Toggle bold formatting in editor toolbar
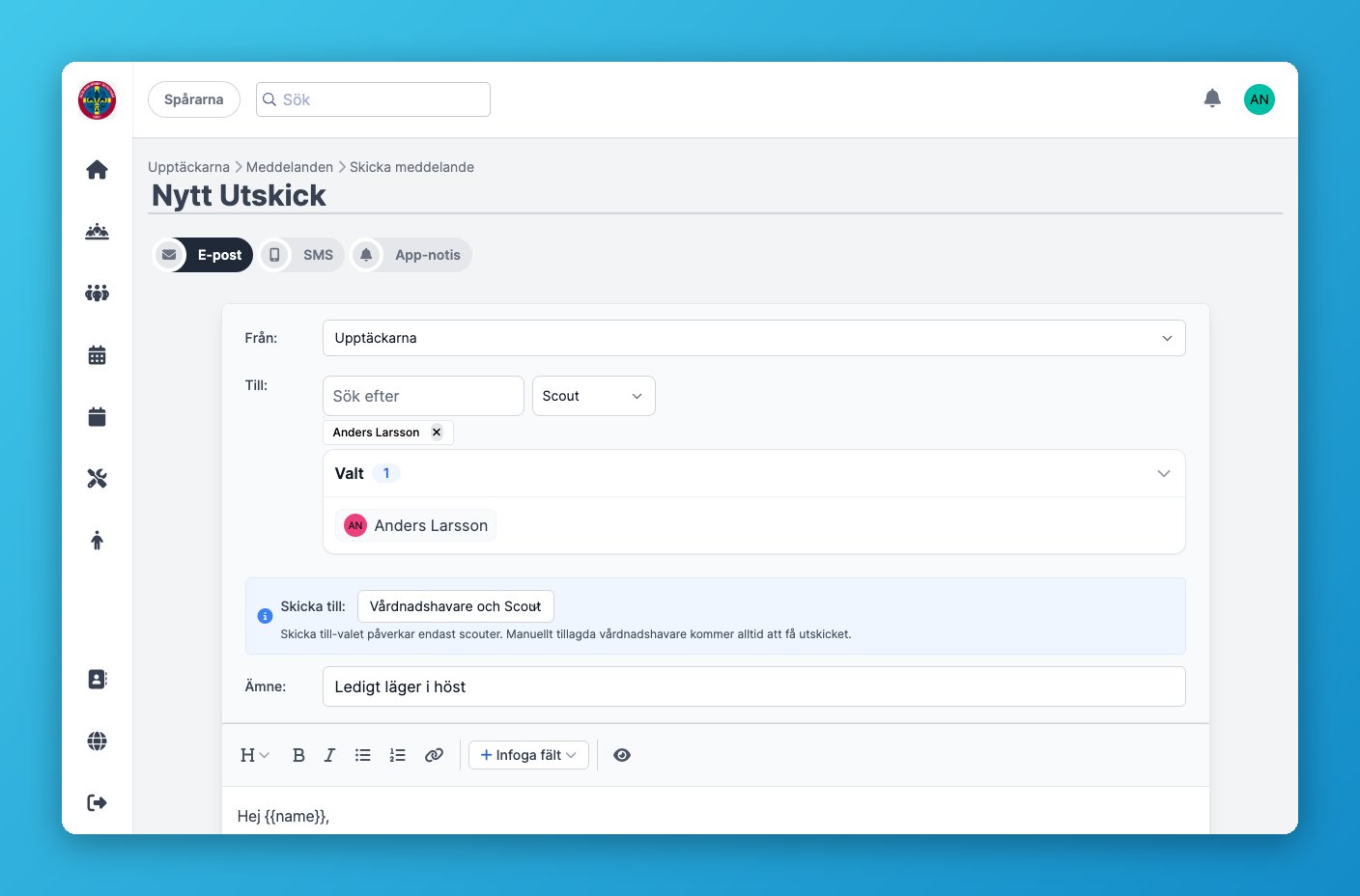The height and width of the screenshot is (896, 1360). point(298,755)
